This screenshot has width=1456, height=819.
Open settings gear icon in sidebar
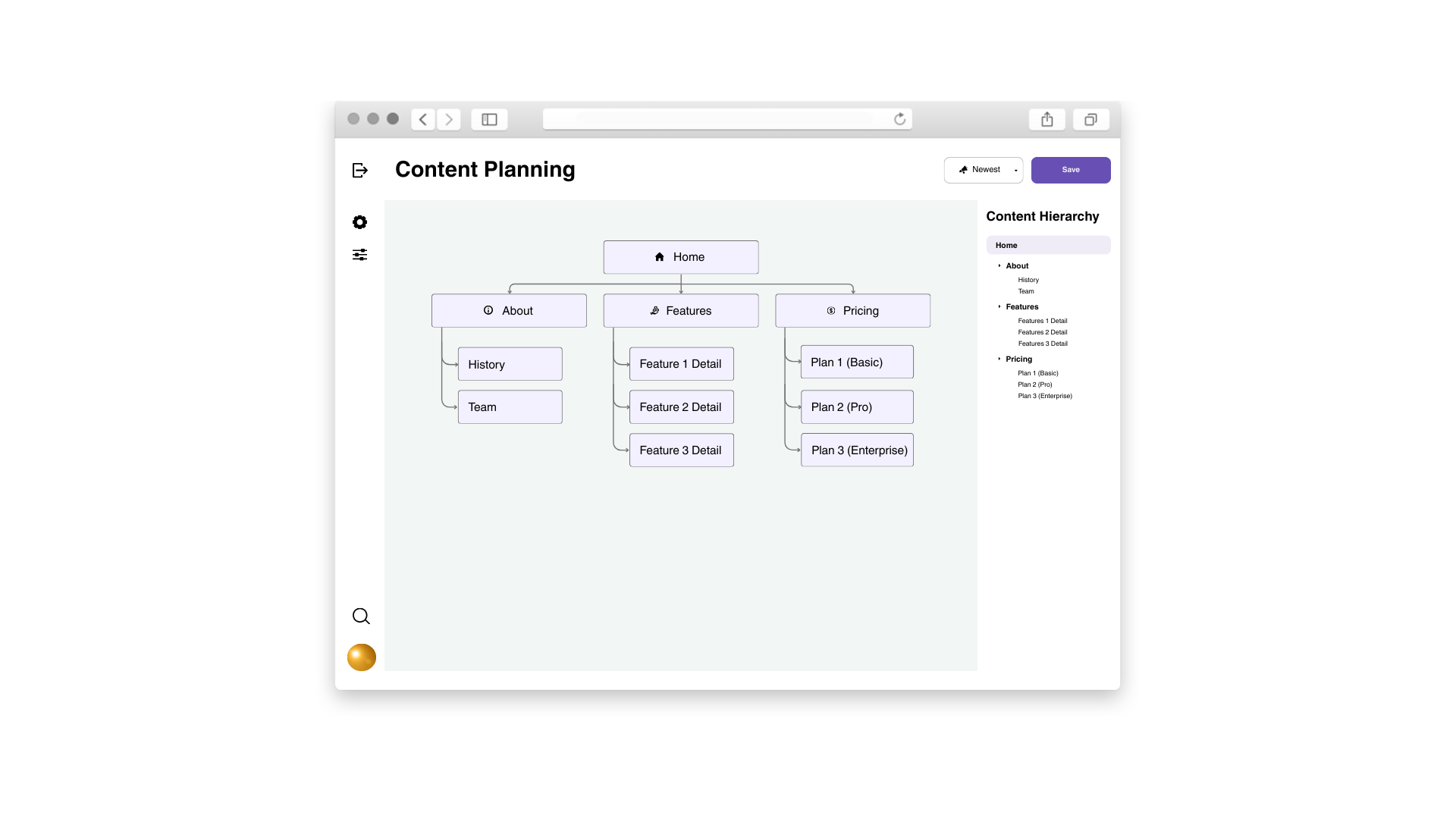(360, 222)
